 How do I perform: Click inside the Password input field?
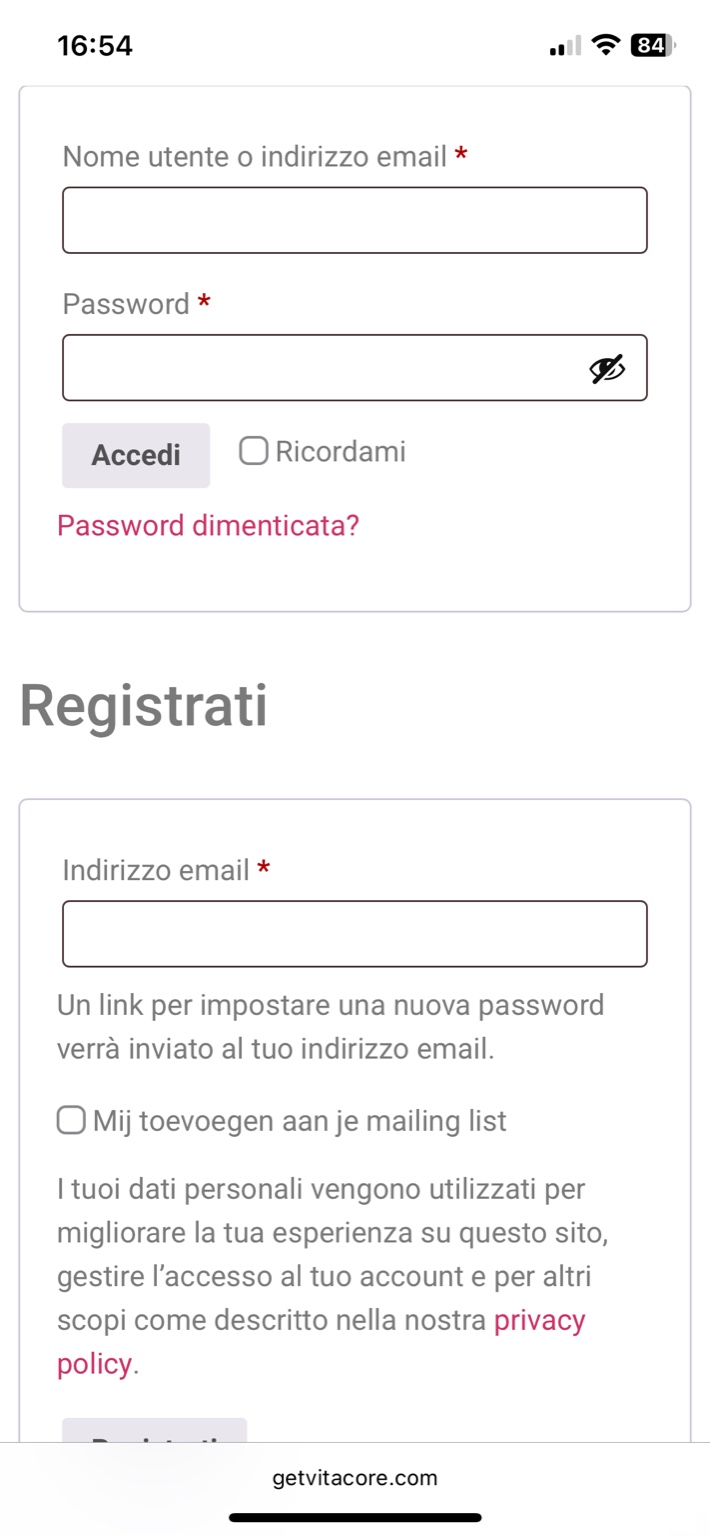pyautogui.click(x=320, y=368)
